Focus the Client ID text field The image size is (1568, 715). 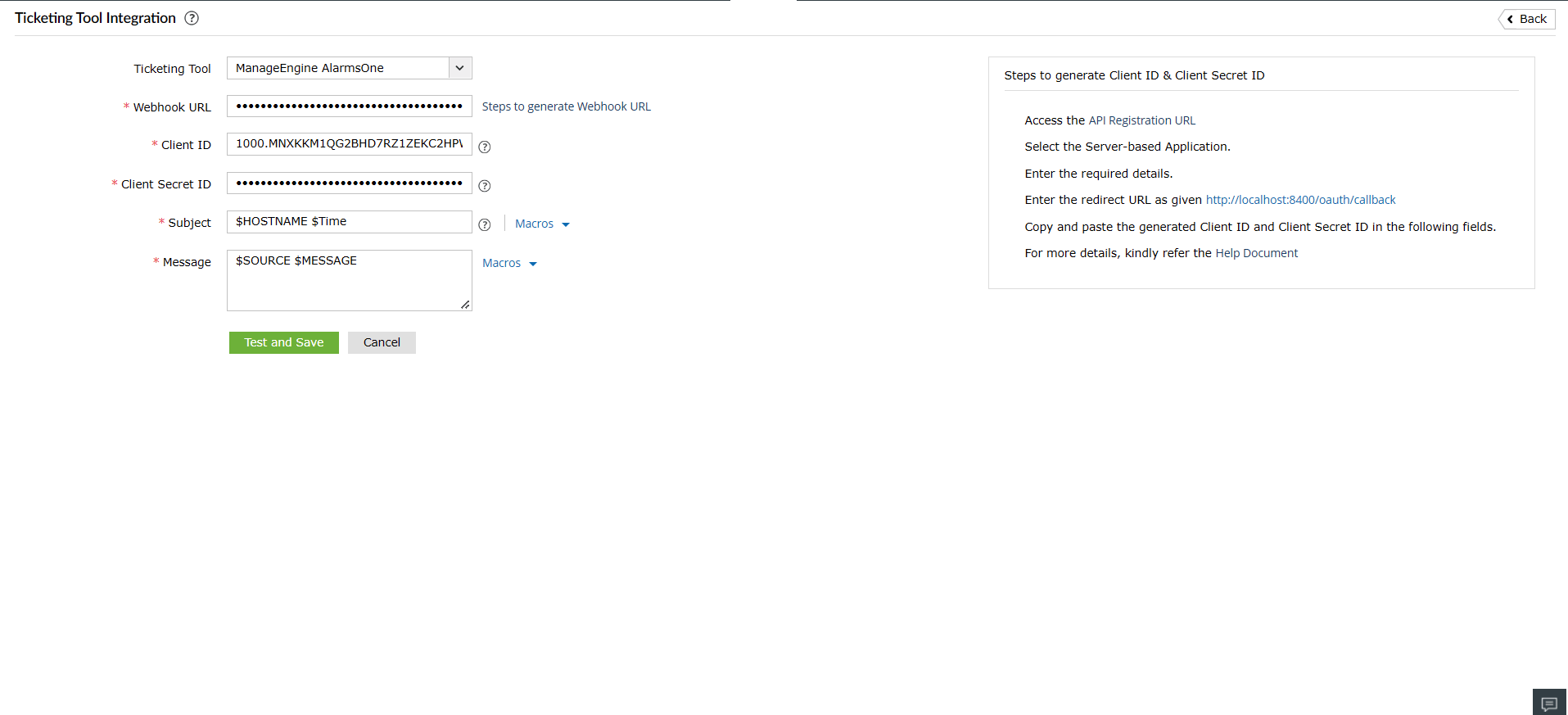(350, 144)
